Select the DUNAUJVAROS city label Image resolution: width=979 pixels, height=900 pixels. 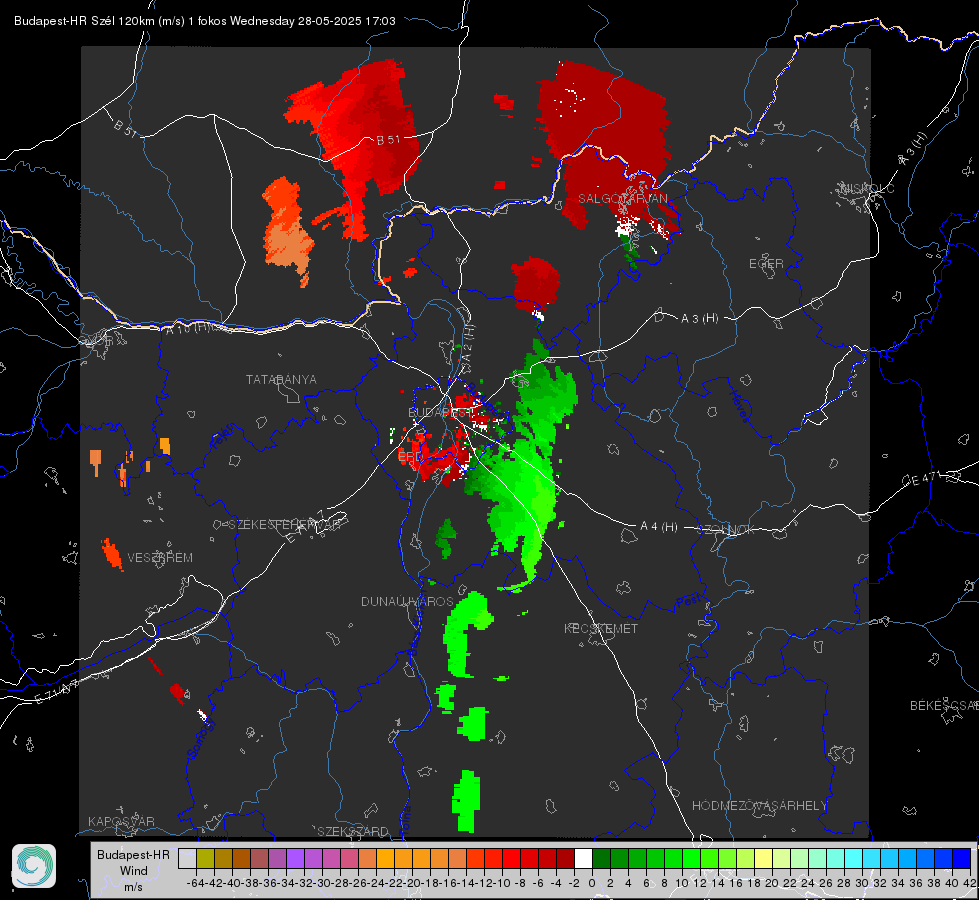[x=407, y=601]
